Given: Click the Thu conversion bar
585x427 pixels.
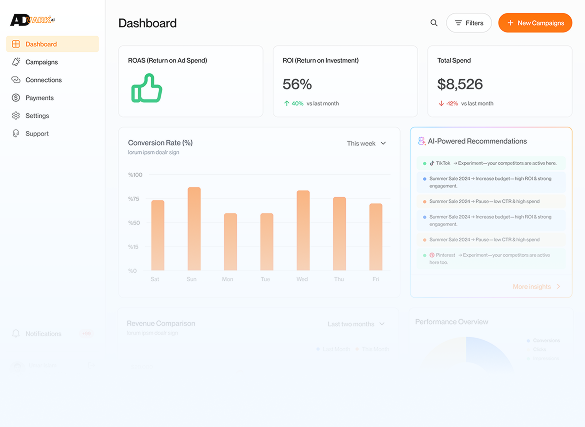Looking at the screenshot, I should pos(339,234).
